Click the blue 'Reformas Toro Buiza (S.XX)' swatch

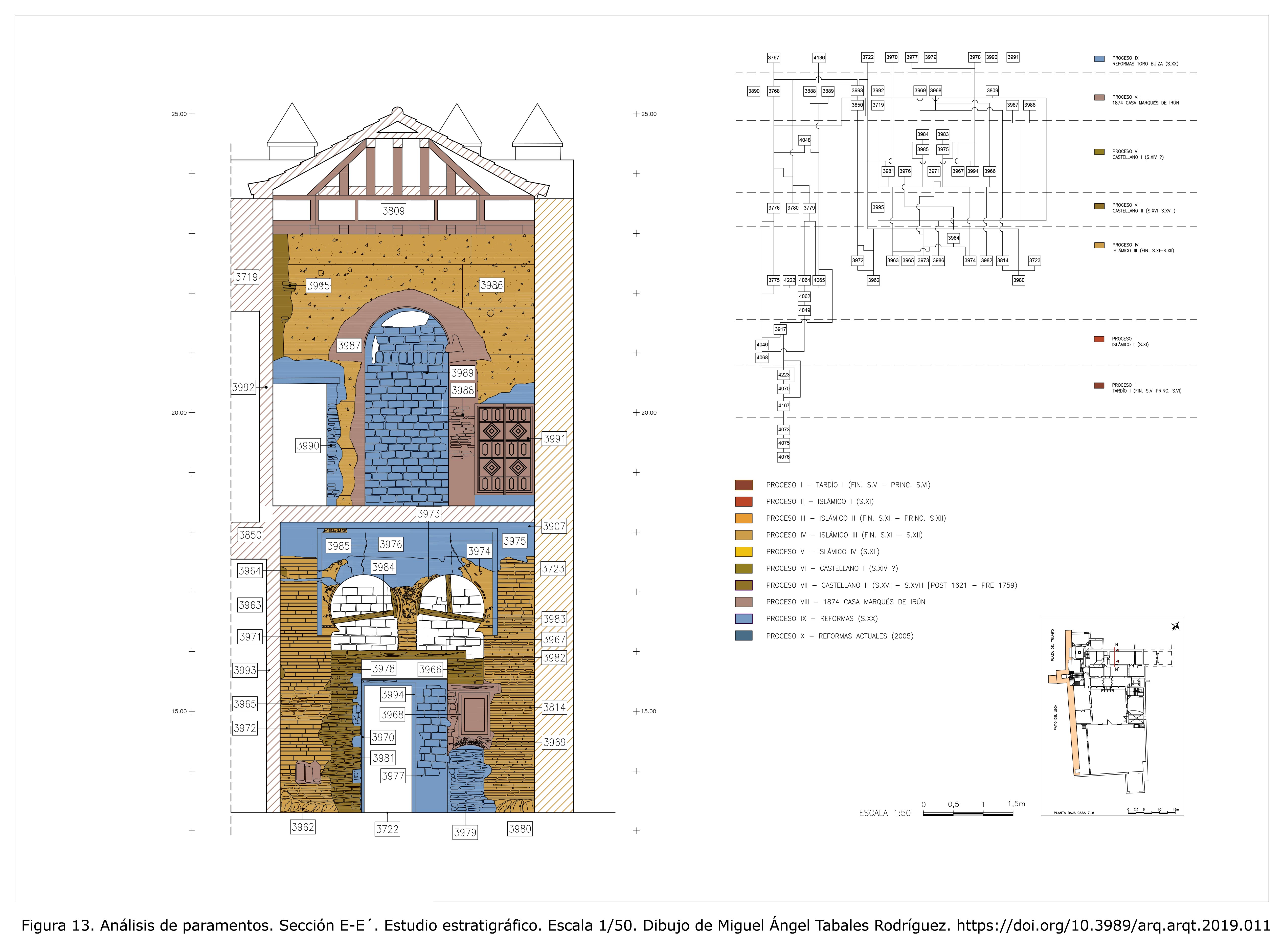click(1099, 59)
